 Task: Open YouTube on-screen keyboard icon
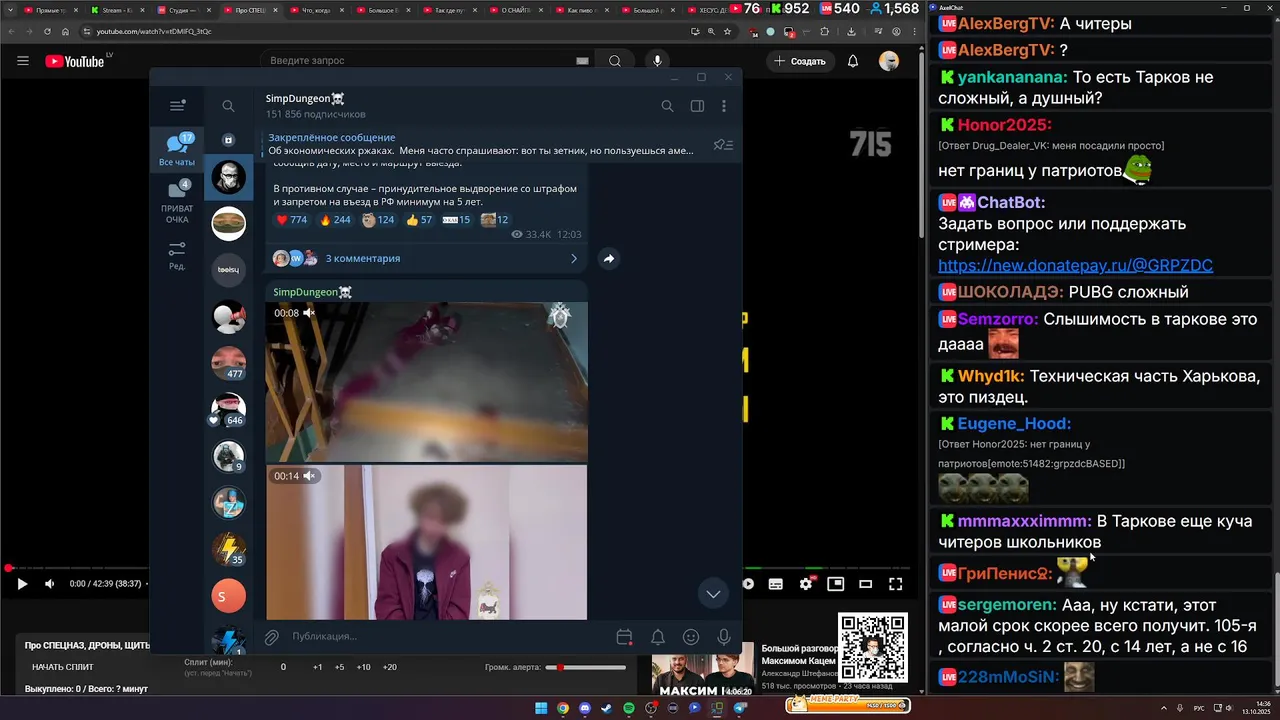click(x=582, y=61)
